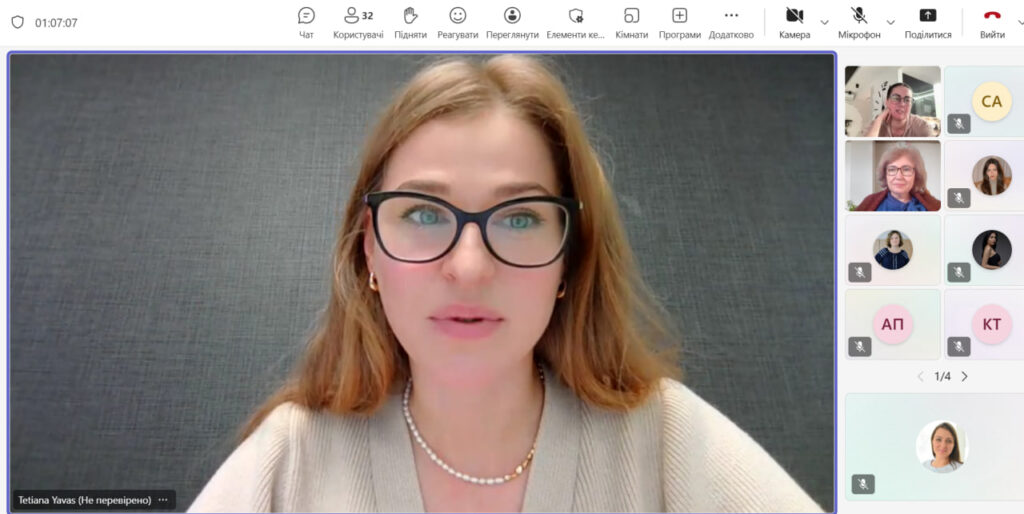Open the Переглянути view options
1024x514 pixels.
click(x=512, y=22)
